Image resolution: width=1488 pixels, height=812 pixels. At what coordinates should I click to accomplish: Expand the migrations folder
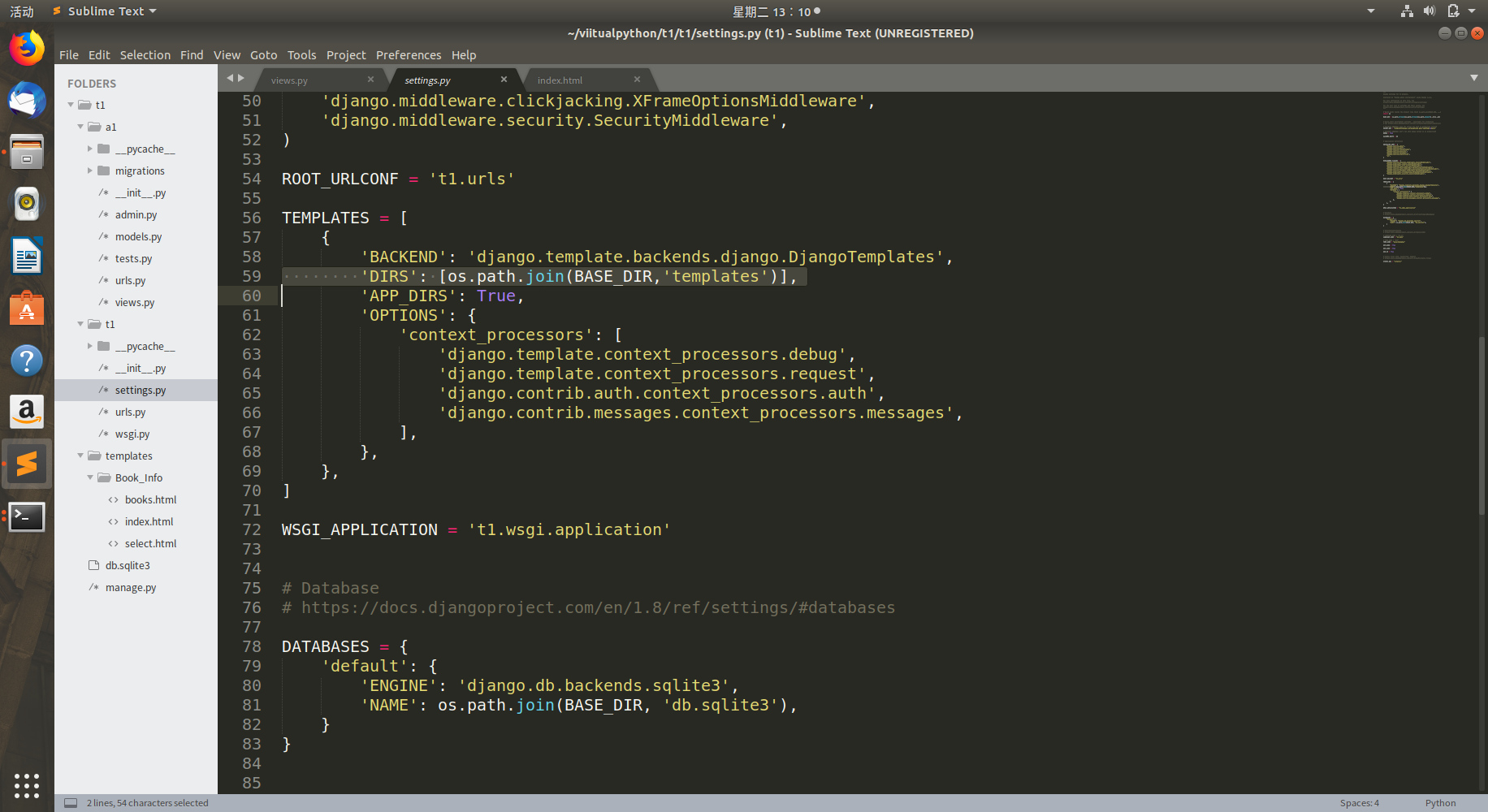(x=90, y=171)
